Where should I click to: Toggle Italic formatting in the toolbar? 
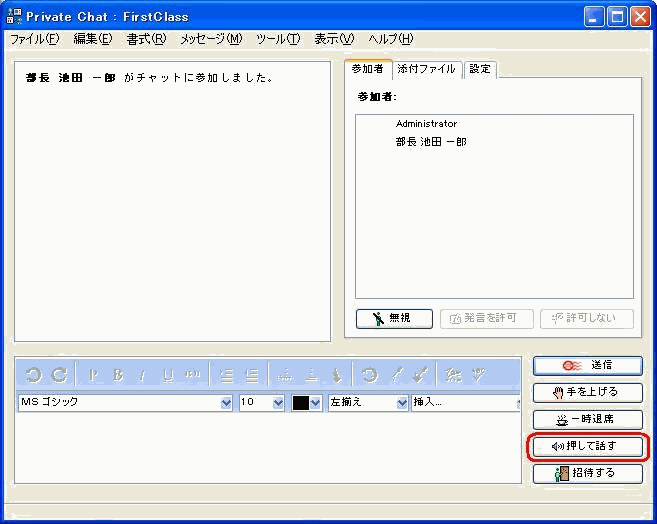coord(142,375)
